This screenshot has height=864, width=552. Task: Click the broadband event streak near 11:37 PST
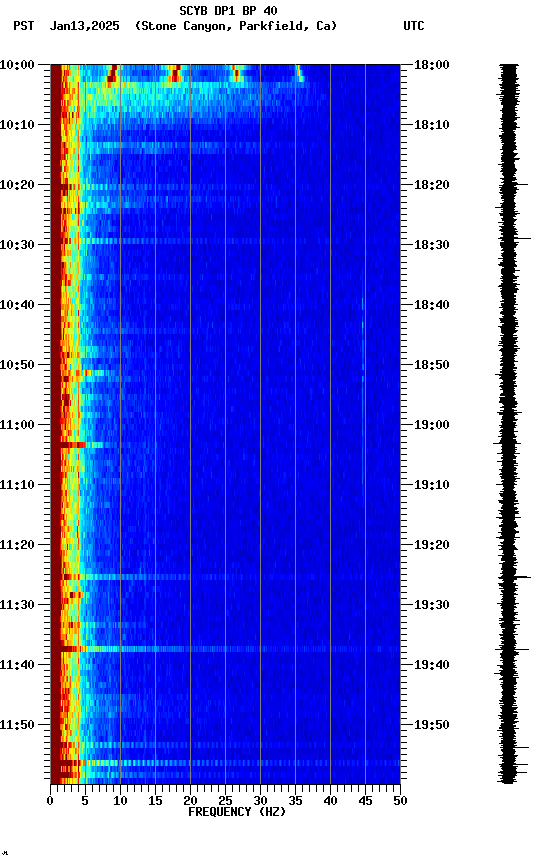225,649
